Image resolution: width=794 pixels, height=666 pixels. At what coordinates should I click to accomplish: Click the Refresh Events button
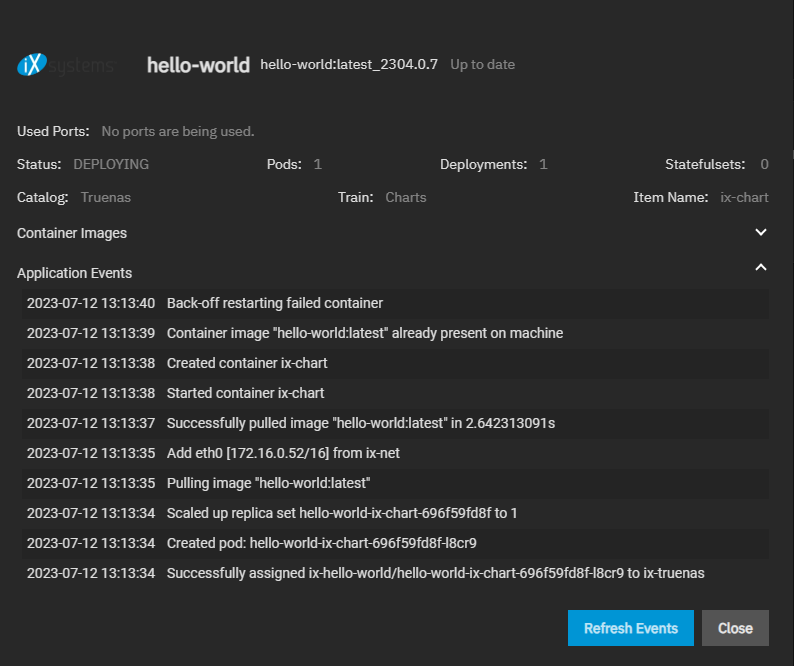tap(630, 628)
